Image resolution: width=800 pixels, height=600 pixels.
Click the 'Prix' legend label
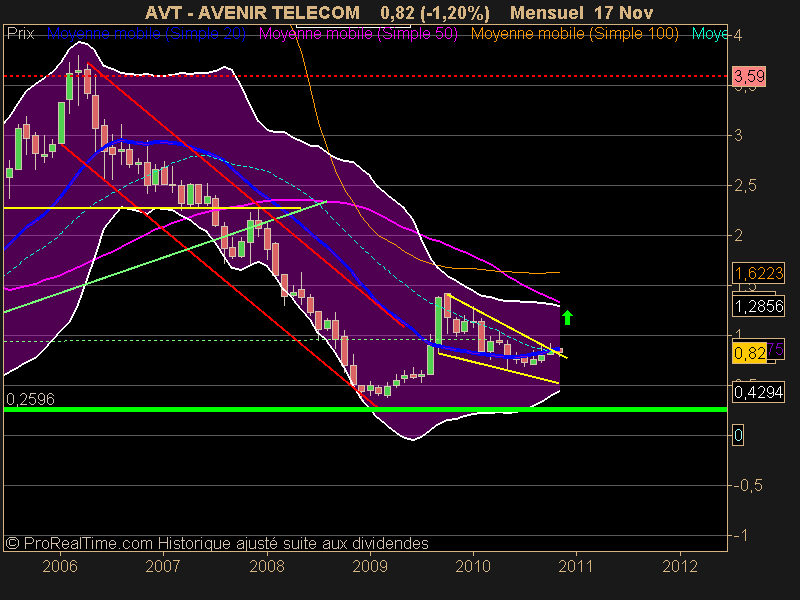click(20, 34)
